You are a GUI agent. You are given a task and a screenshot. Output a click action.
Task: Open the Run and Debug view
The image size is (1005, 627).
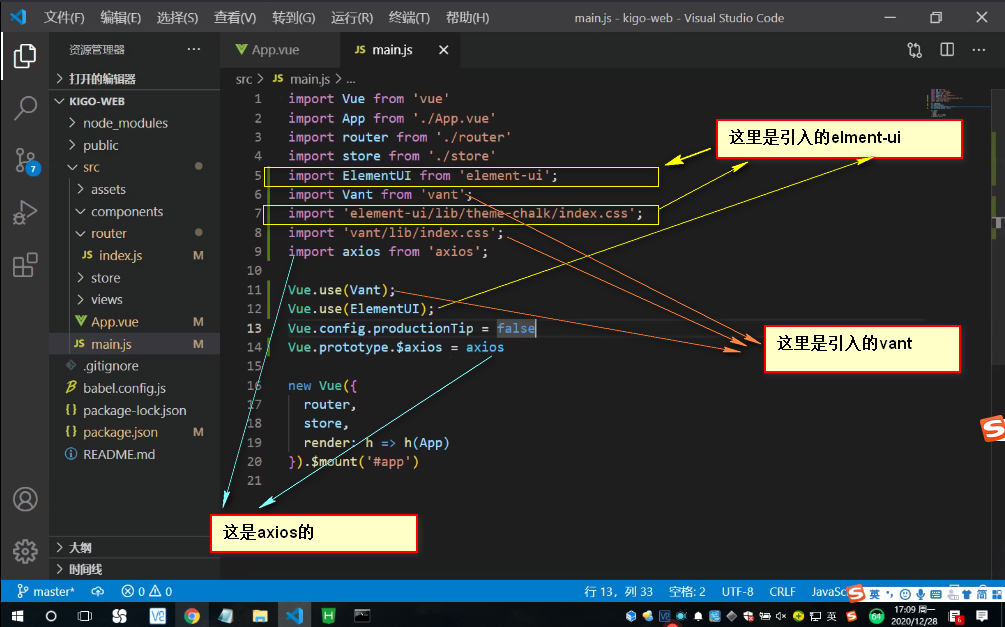click(25, 213)
